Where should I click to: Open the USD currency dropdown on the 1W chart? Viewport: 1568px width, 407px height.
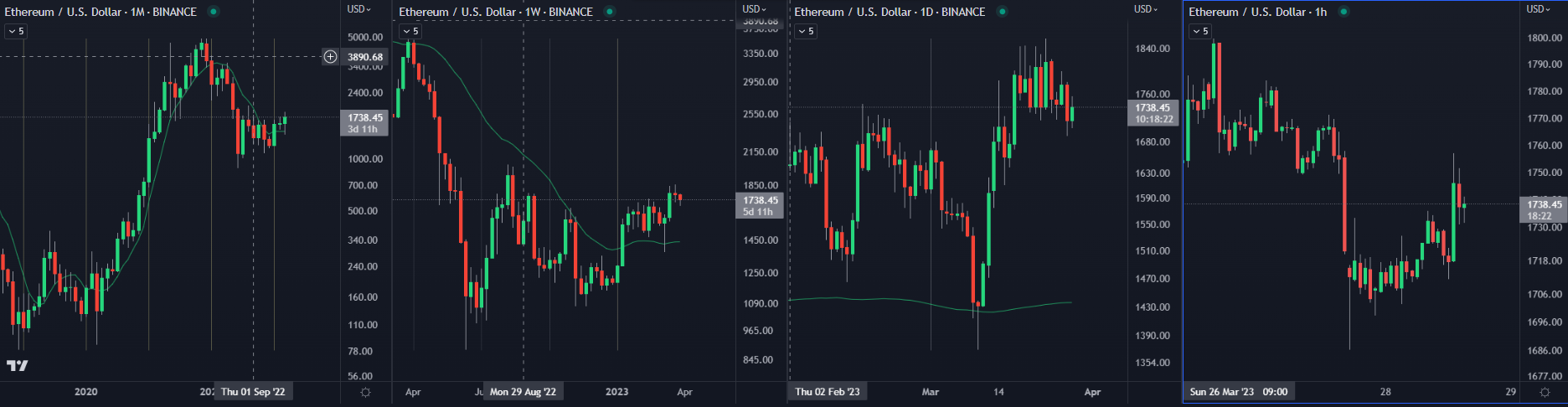754,9
